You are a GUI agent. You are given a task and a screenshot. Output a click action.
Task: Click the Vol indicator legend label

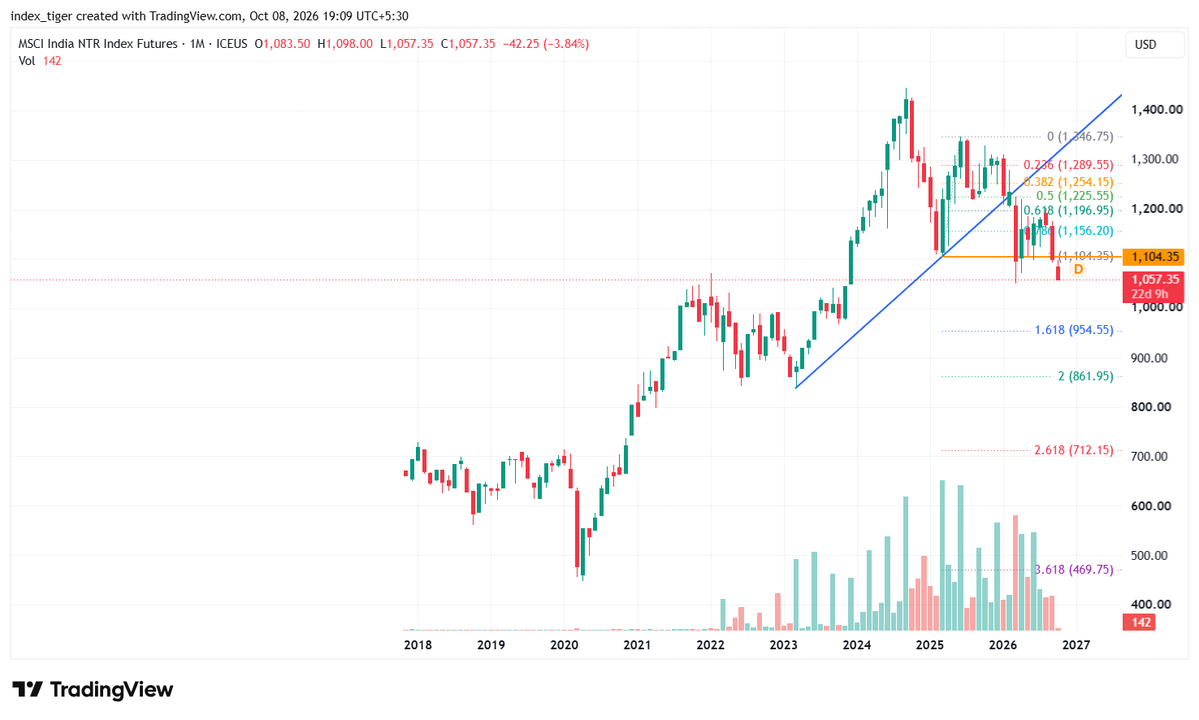pos(27,61)
